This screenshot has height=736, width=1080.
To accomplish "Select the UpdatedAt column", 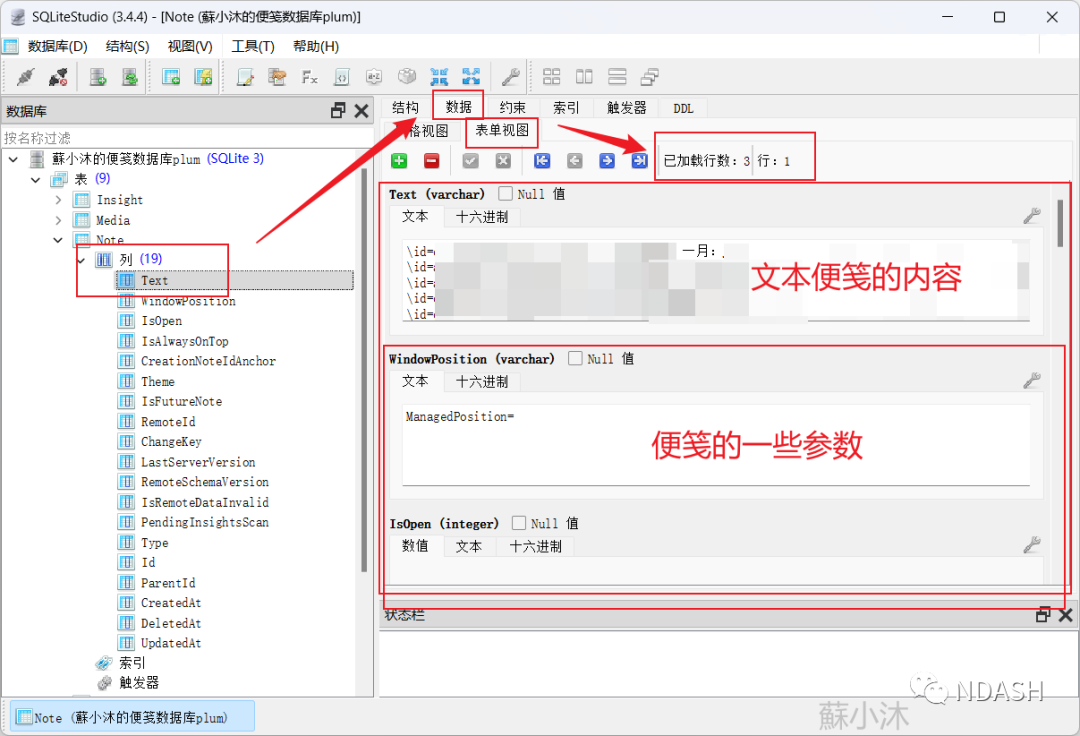I will [171, 643].
